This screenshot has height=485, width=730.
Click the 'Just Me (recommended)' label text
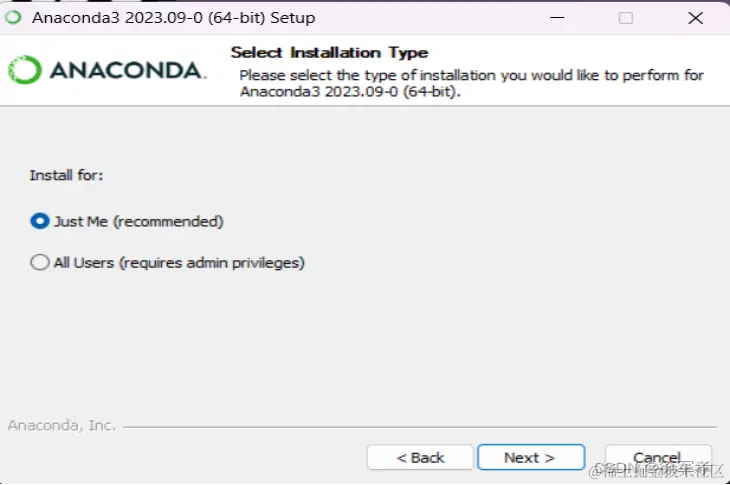click(139, 222)
